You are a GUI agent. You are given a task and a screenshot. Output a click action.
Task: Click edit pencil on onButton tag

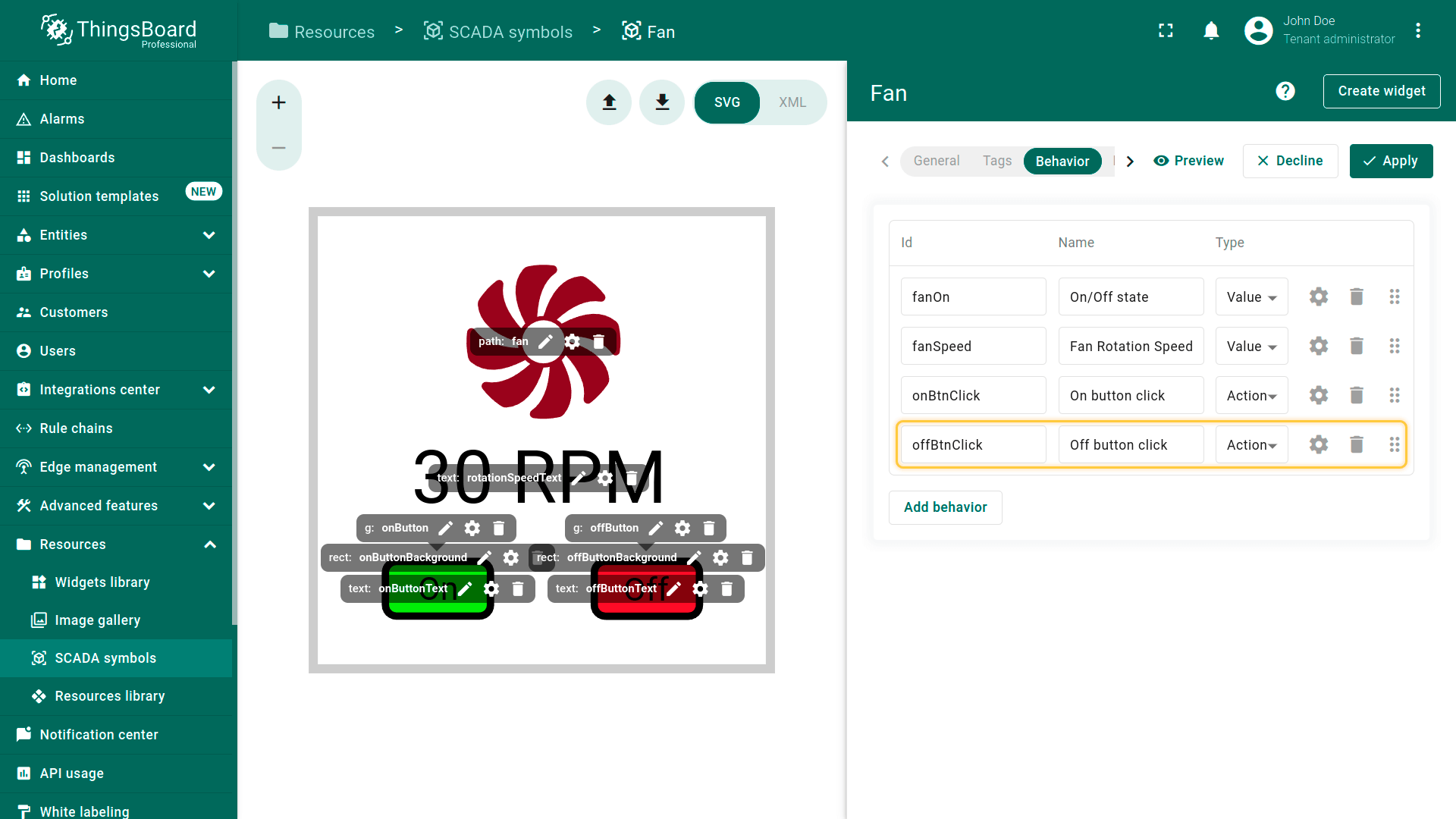point(446,529)
